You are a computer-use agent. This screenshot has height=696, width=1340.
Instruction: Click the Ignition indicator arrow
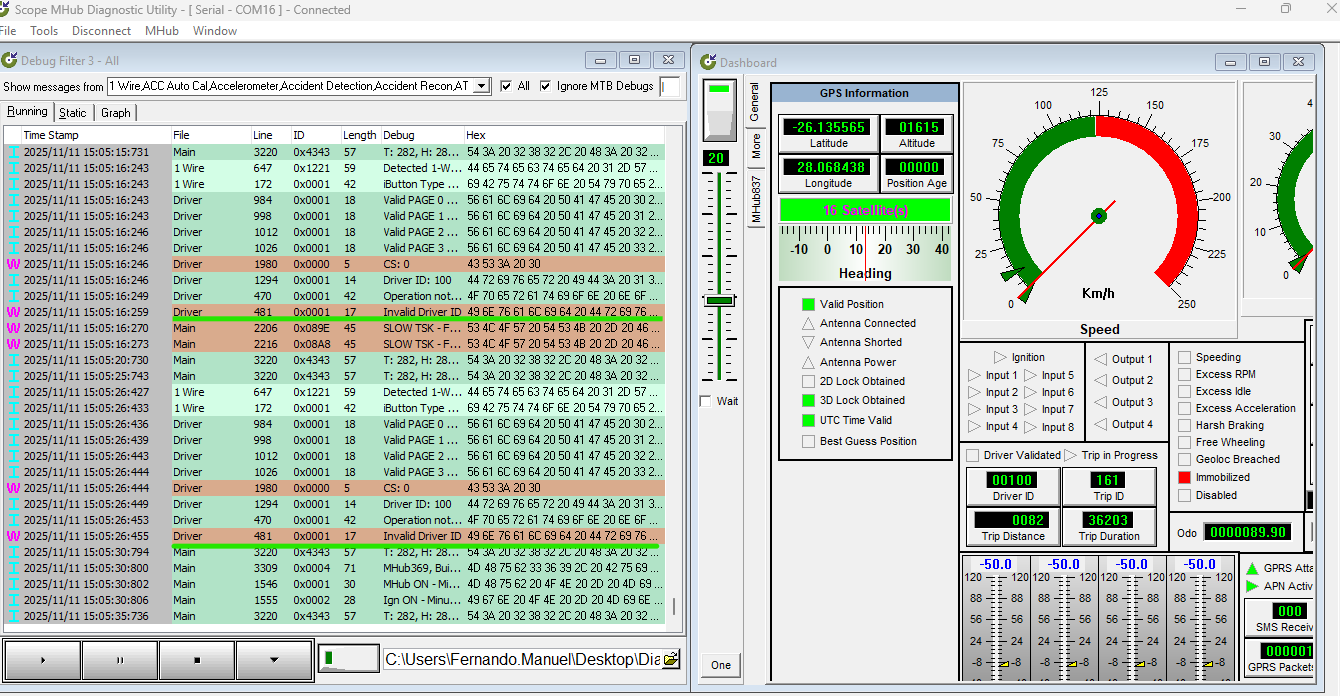coord(1000,357)
